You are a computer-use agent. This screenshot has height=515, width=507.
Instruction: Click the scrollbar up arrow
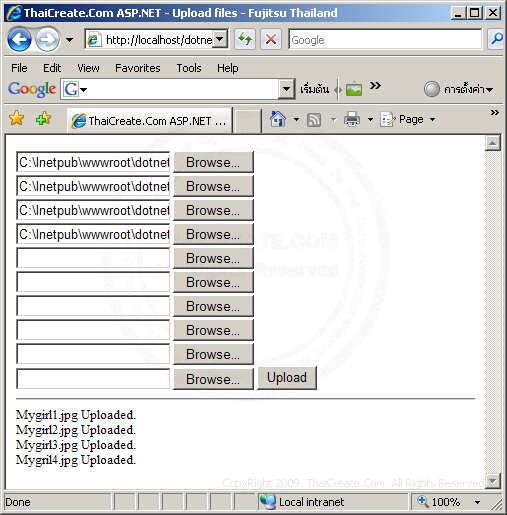[493, 144]
